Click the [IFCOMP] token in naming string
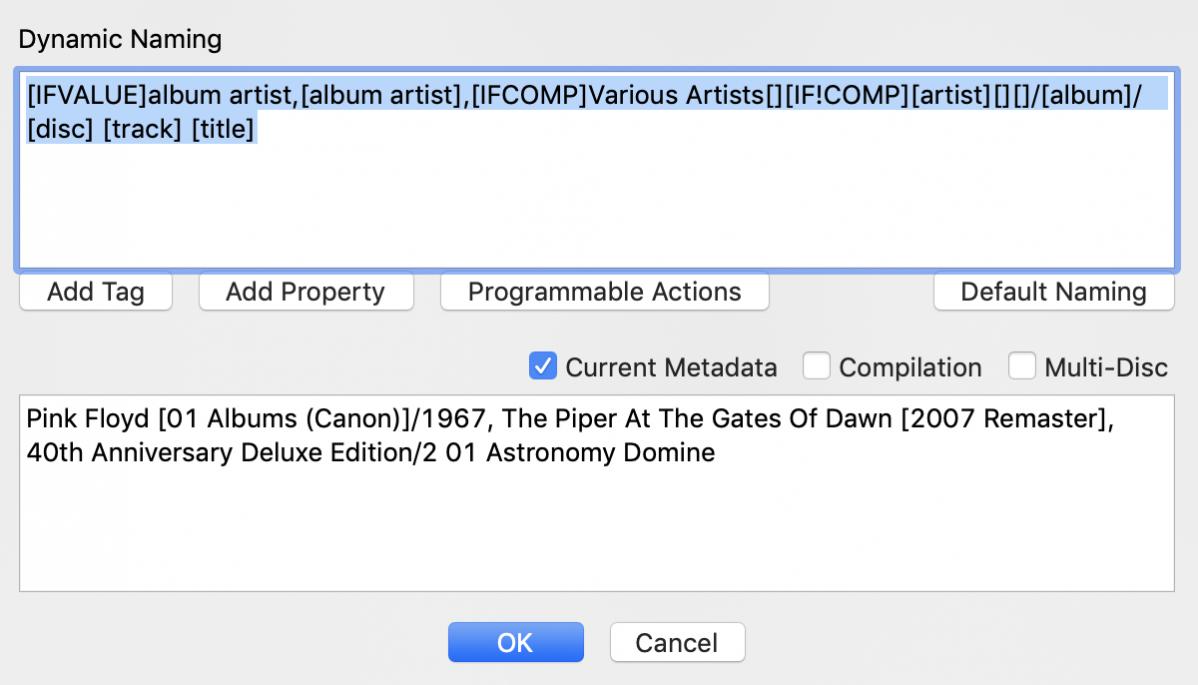The image size is (1198, 685). (529, 96)
